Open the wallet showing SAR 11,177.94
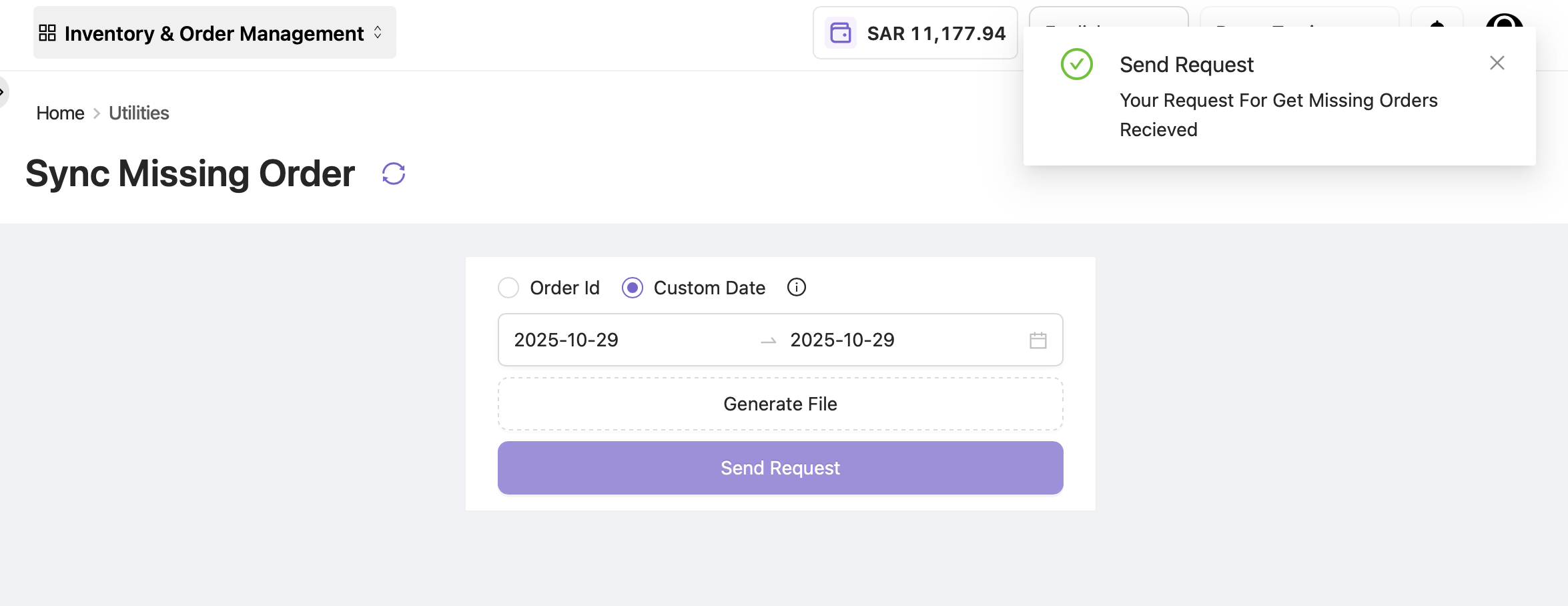This screenshot has width=1568, height=606. coord(915,33)
